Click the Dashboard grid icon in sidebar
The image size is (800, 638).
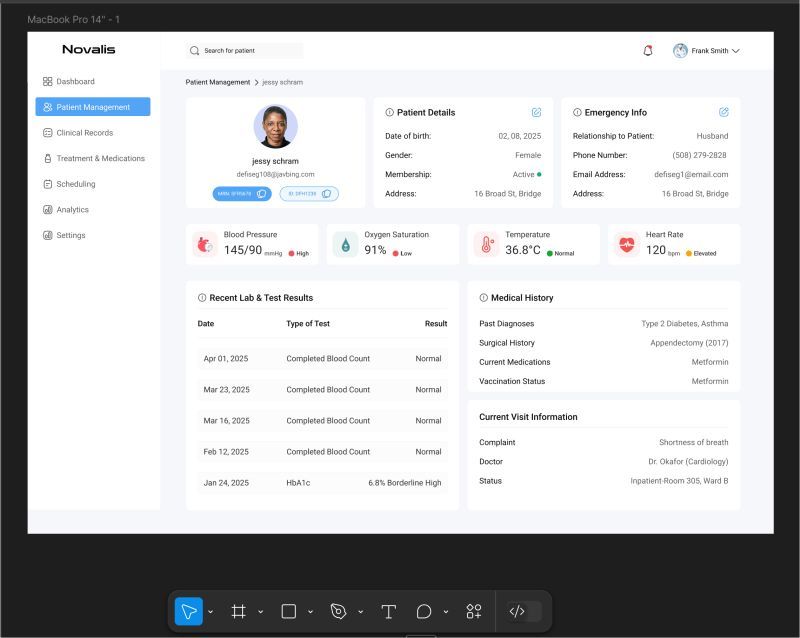pyautogui.click(x=47, y=81)
